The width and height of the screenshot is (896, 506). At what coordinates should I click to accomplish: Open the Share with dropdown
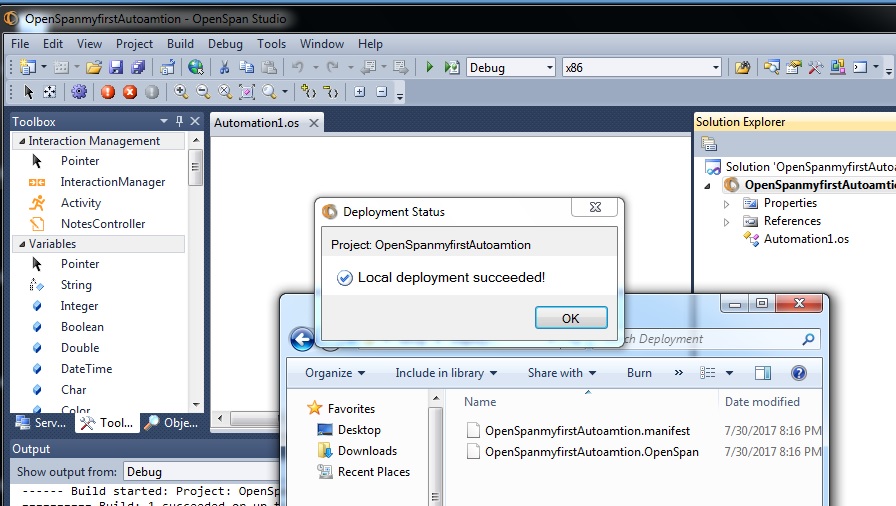[562, 373]
